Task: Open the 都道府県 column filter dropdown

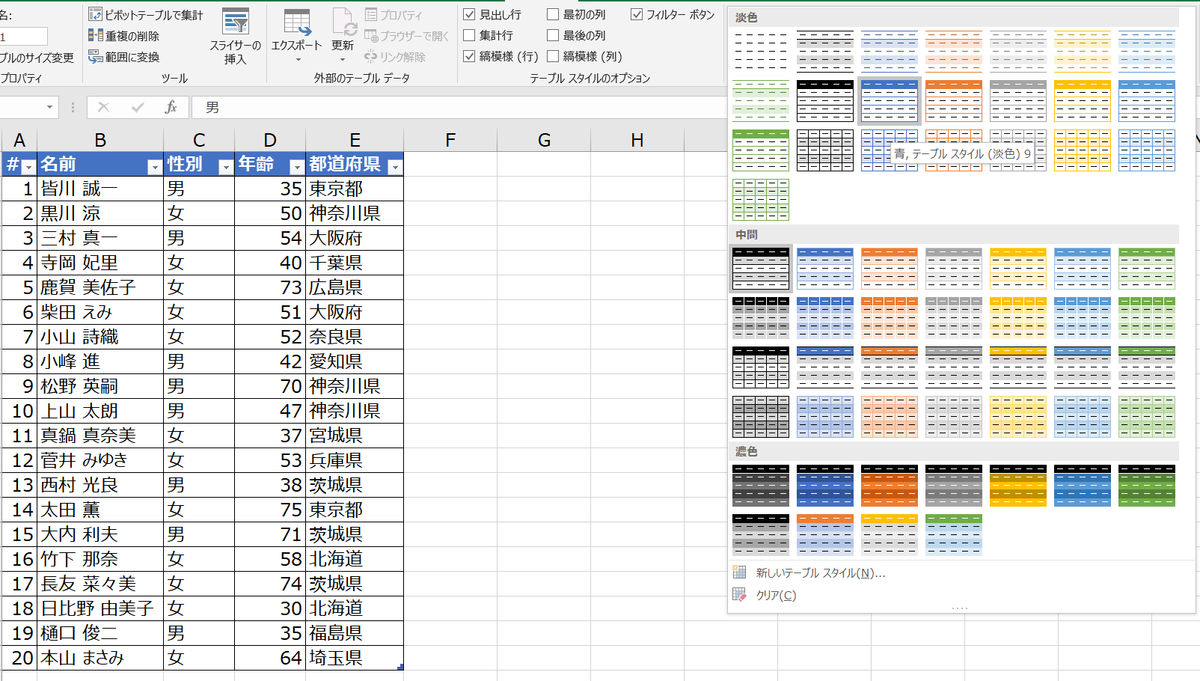Action: pyautogui.click(x=395, y=167)
